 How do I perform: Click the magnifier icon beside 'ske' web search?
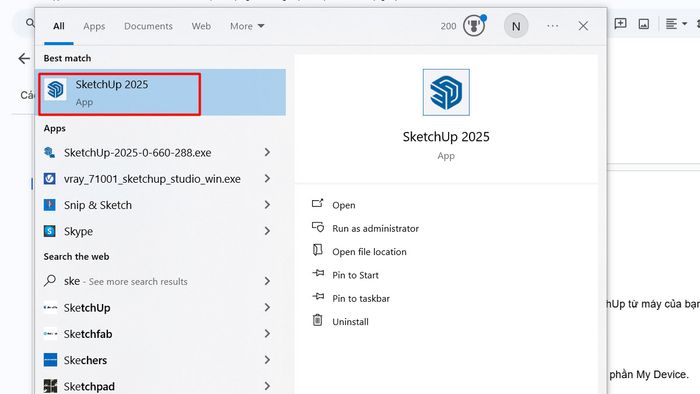[50, 281]
